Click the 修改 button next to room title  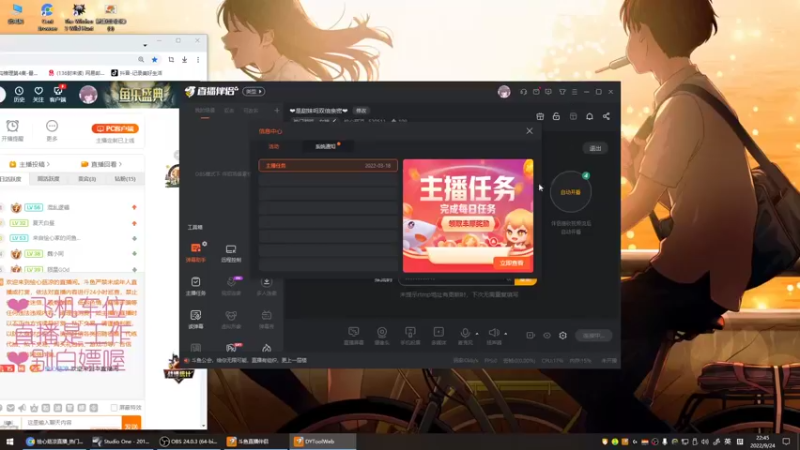tap(361, 111)
